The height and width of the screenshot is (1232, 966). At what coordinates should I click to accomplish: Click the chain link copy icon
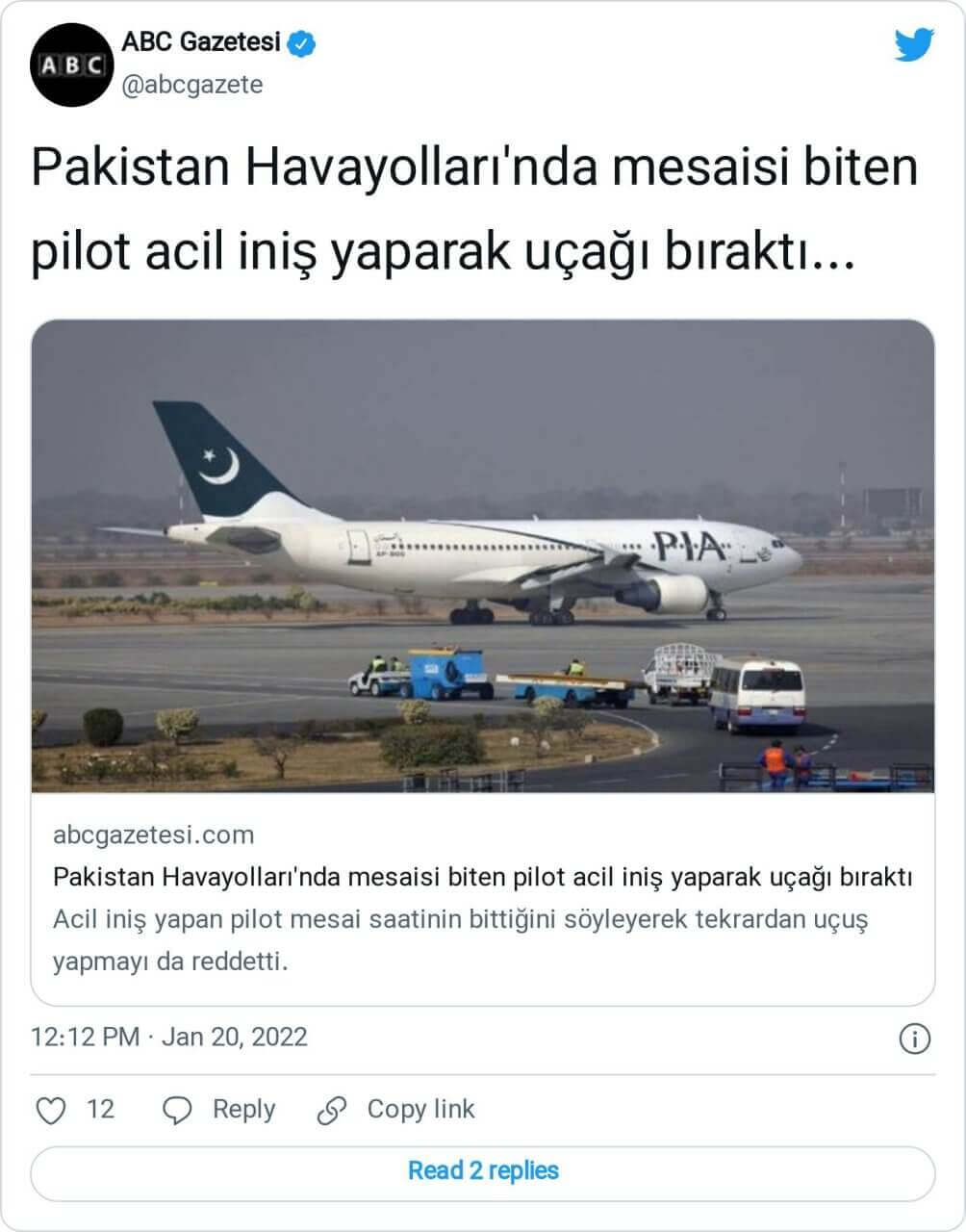(x=331, y=1111)
